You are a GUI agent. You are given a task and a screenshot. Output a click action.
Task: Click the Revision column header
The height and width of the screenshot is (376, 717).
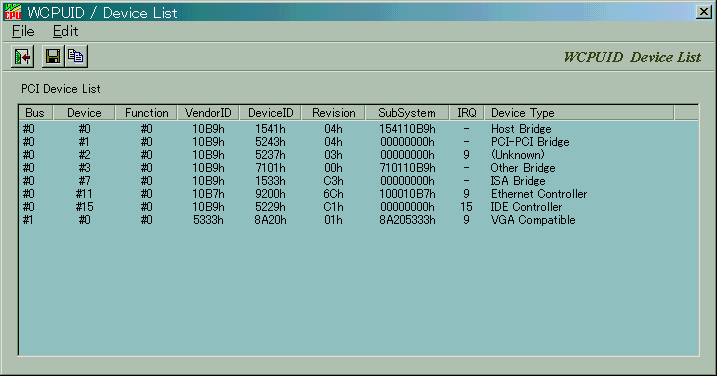(x=333, y=113)
